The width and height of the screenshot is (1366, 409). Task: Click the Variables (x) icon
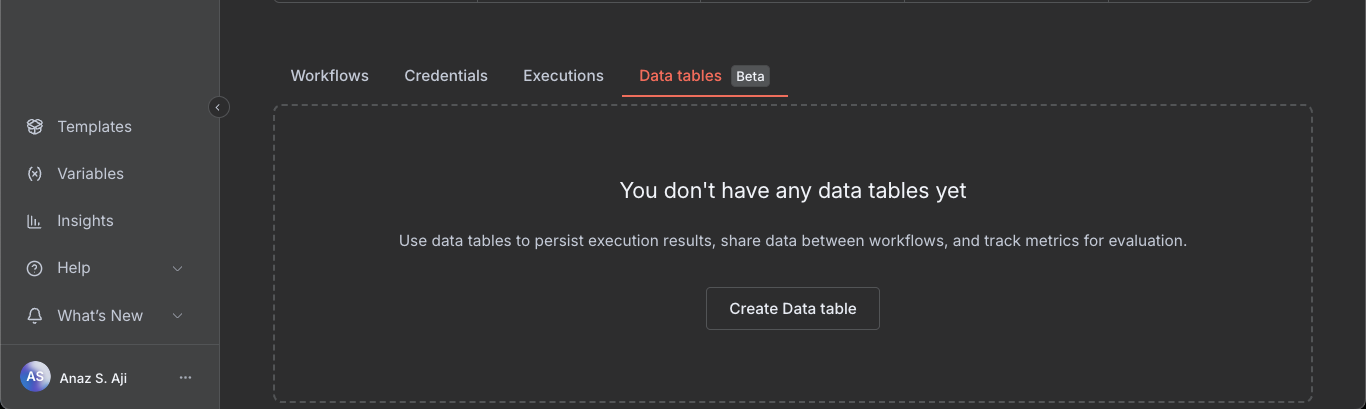point(35,174)
